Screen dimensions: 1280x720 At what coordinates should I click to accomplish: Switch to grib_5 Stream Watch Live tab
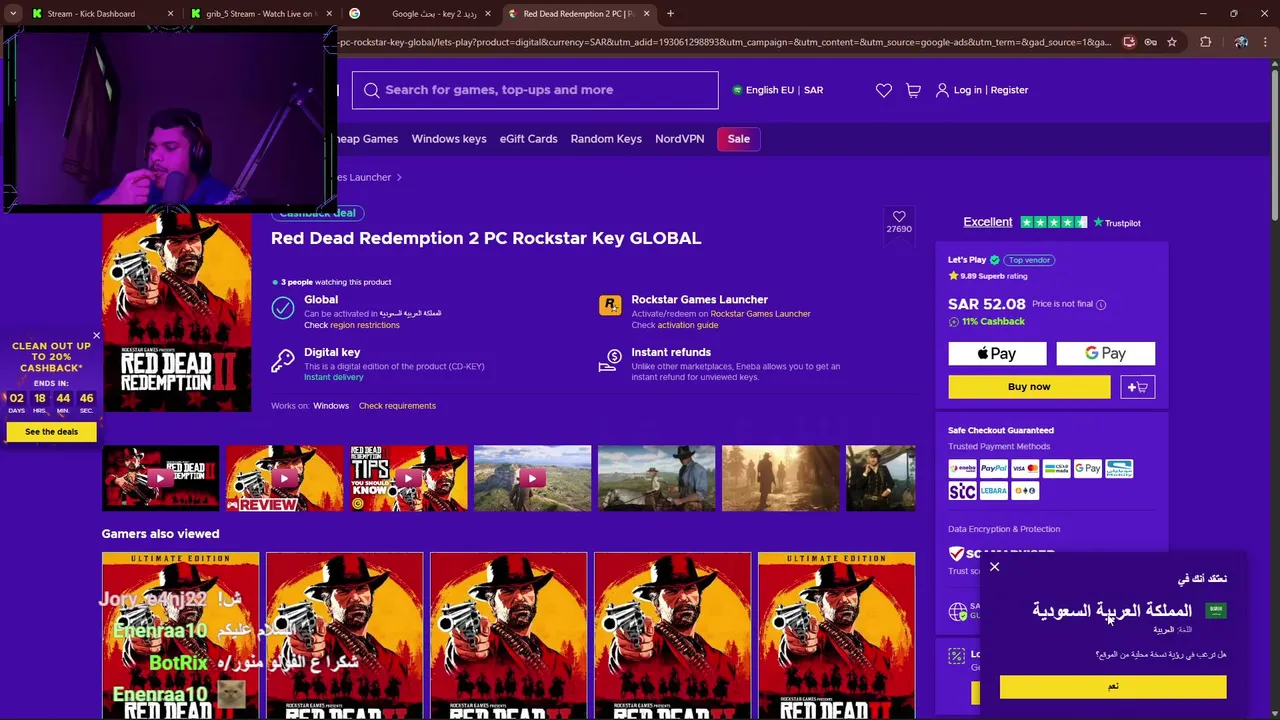tap(260, 14)
